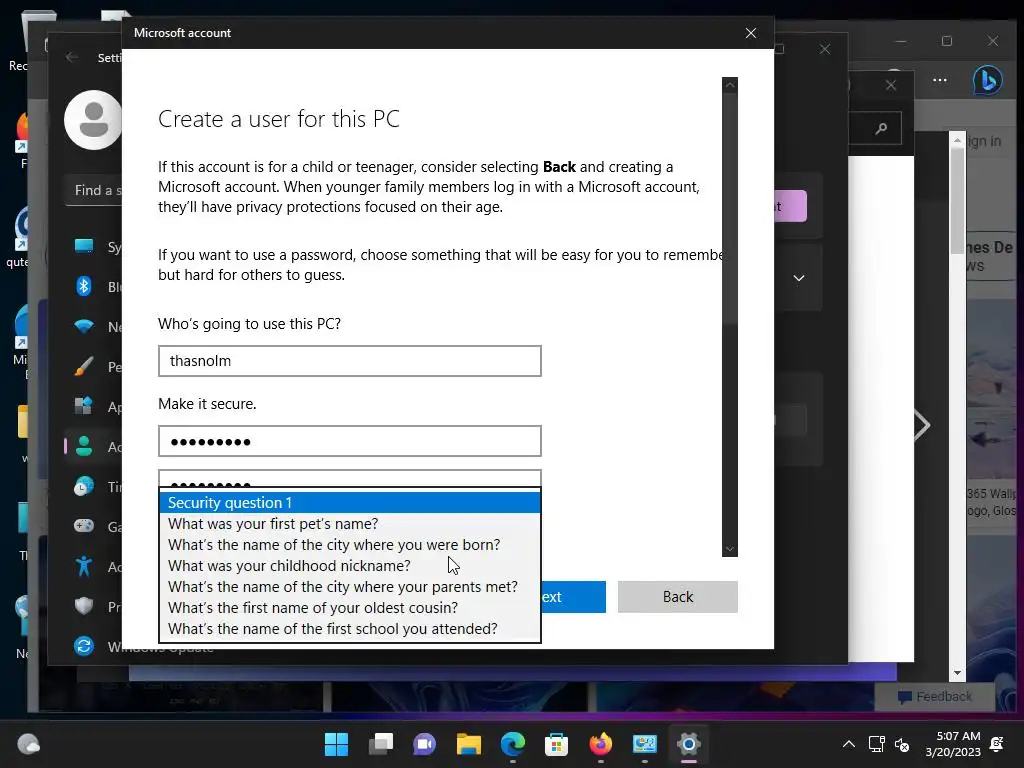Open the Bing icon in Edge

point(987,81)
